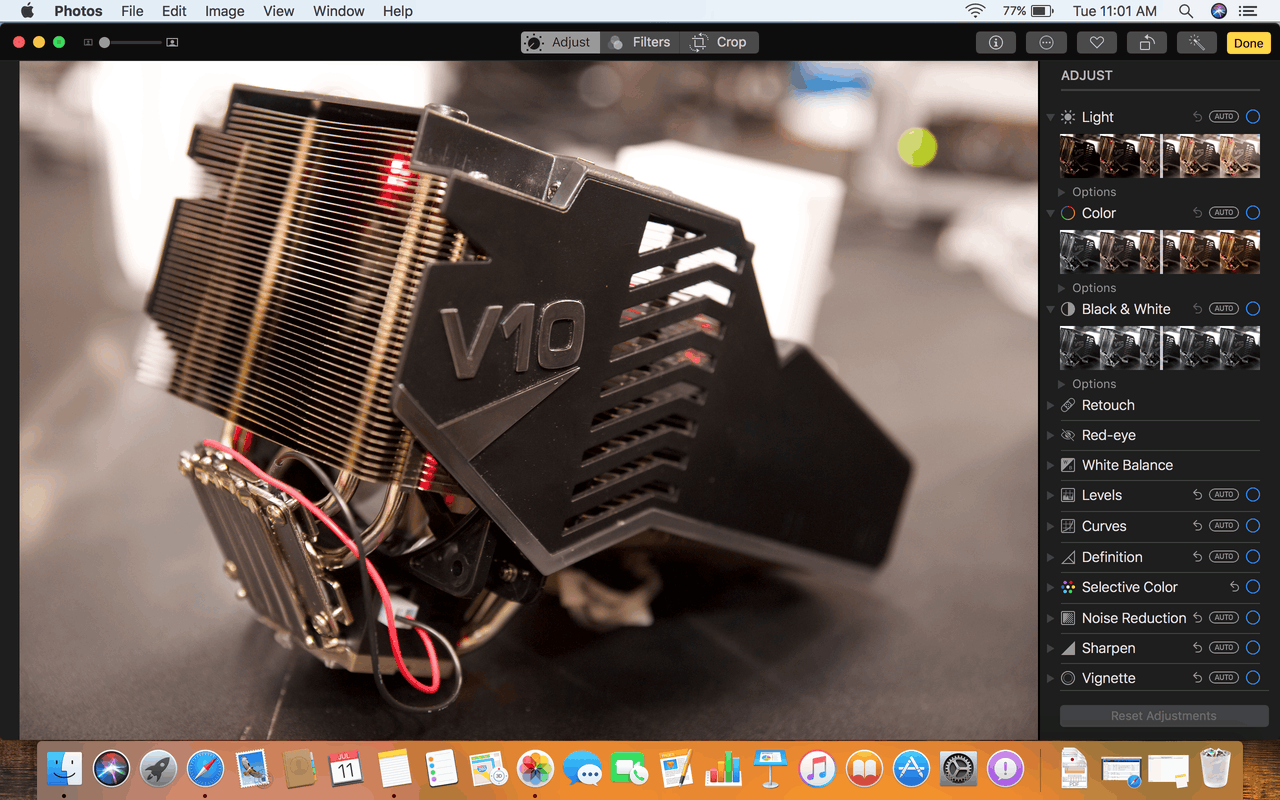Revert Black & White using its undo arrow
The width and height of the screenshot is (1280, 800).
(x=1197, y=309)
